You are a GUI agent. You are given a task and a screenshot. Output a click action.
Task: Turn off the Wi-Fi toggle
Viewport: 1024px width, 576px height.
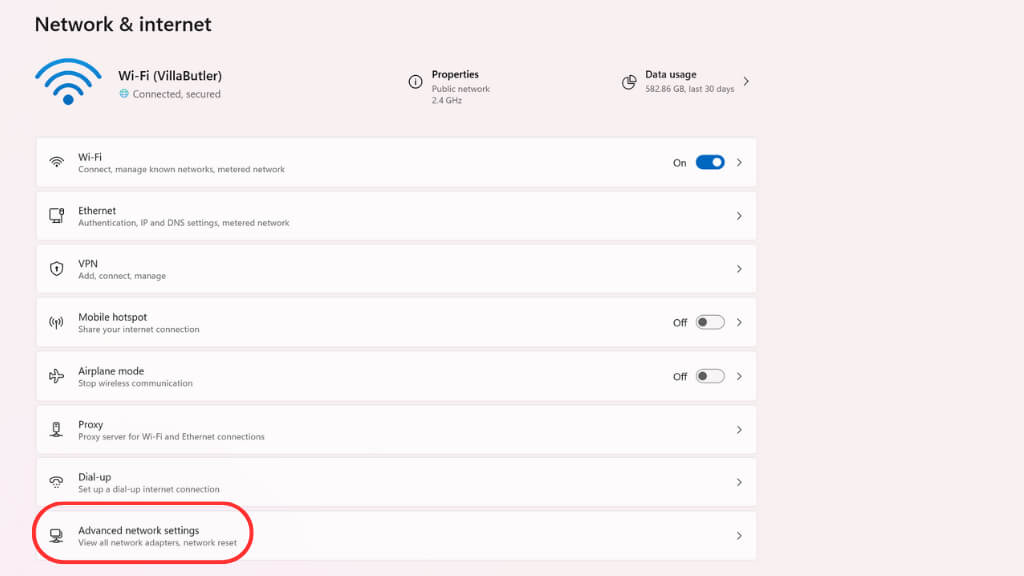(710, 162)
